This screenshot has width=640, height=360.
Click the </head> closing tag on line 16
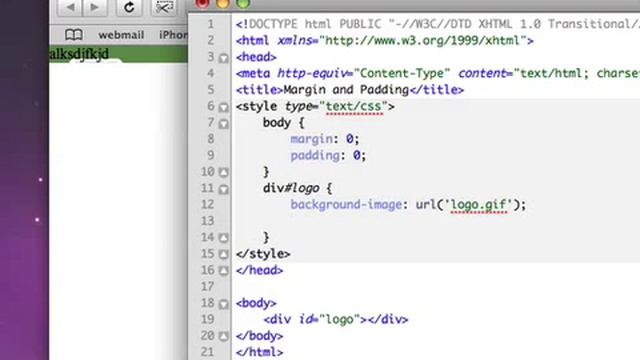point(259,270)
